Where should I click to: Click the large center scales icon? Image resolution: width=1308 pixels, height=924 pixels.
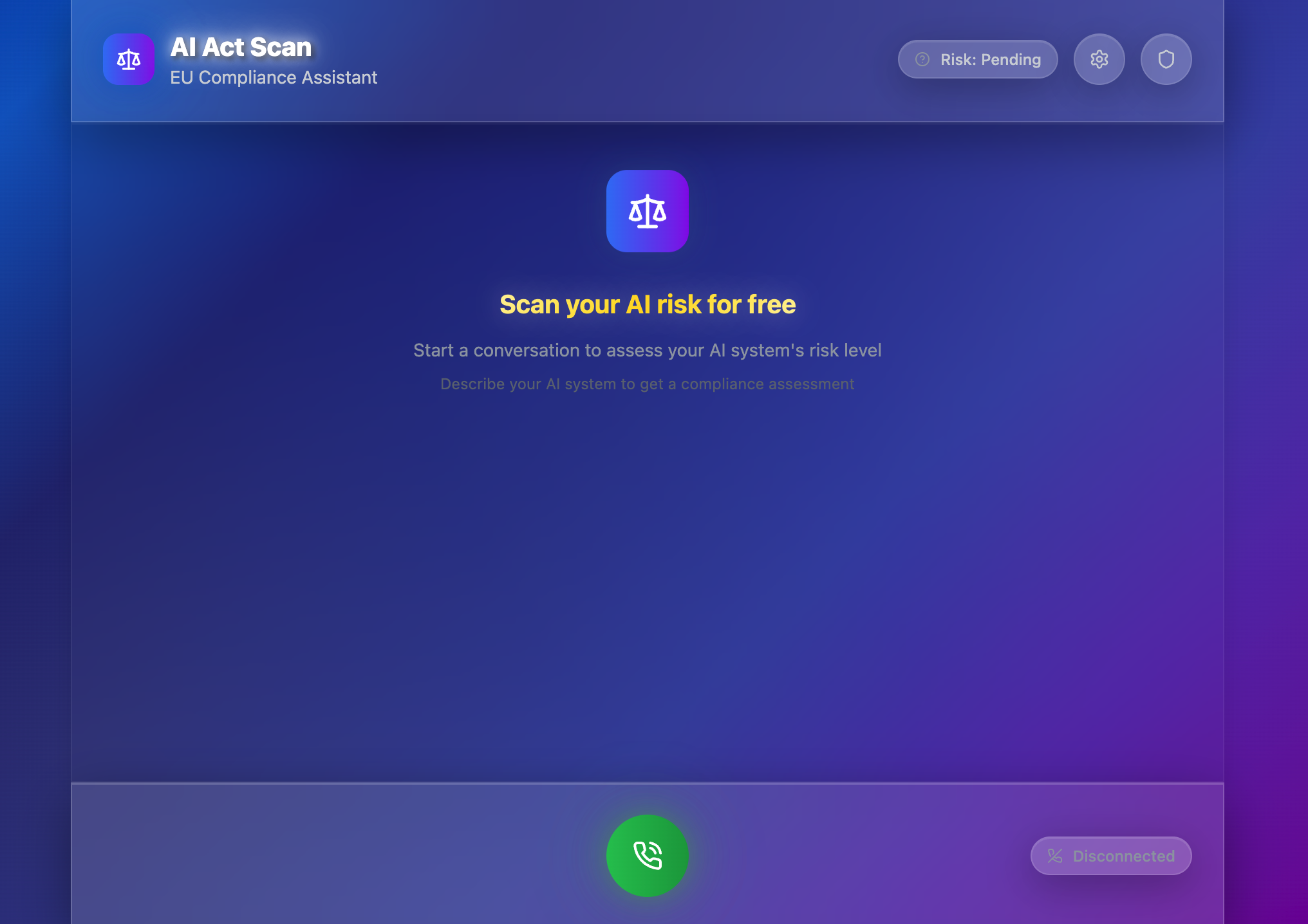click(x=648, y=211)
